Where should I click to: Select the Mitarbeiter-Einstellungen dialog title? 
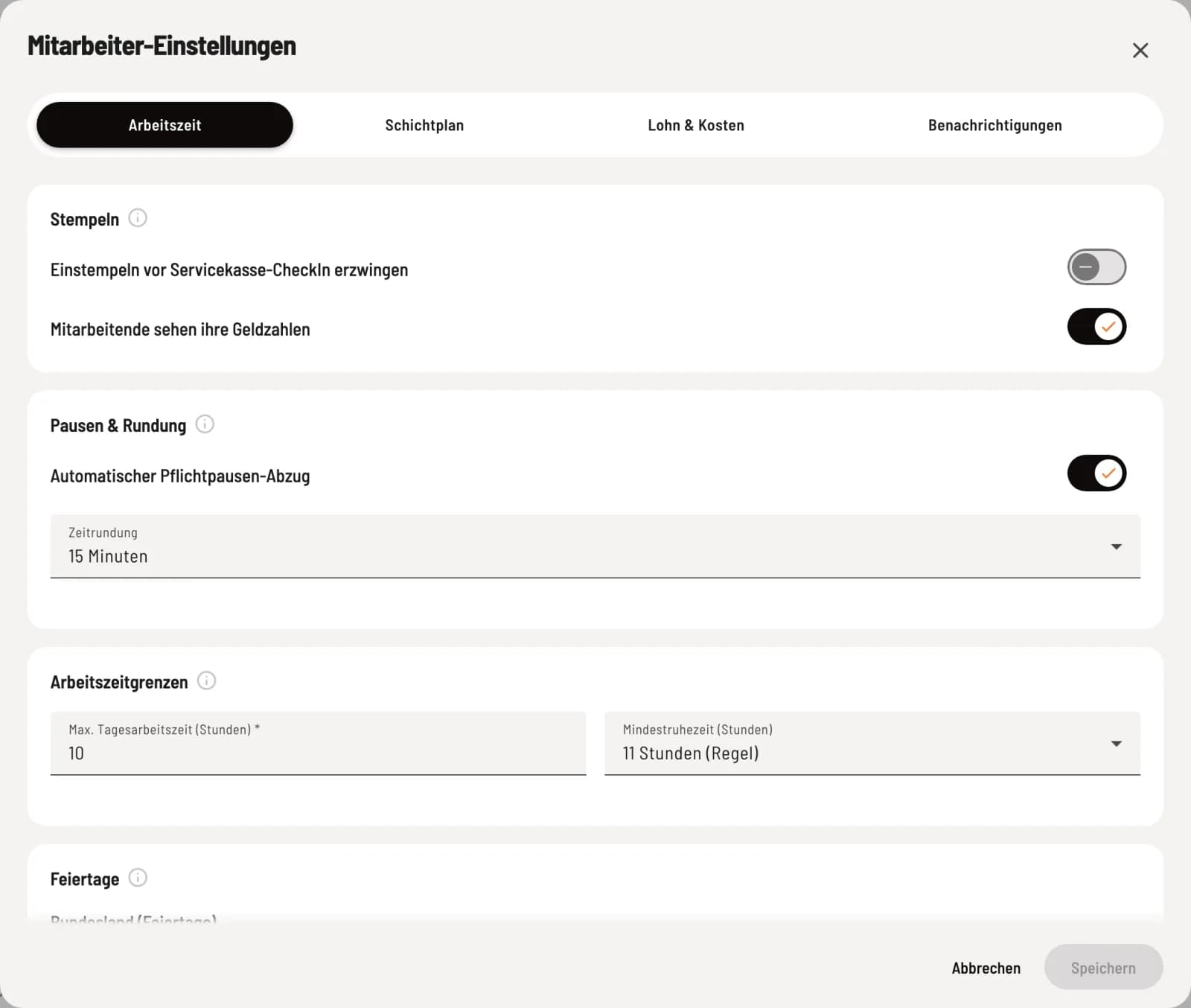[x=162, y=46]
